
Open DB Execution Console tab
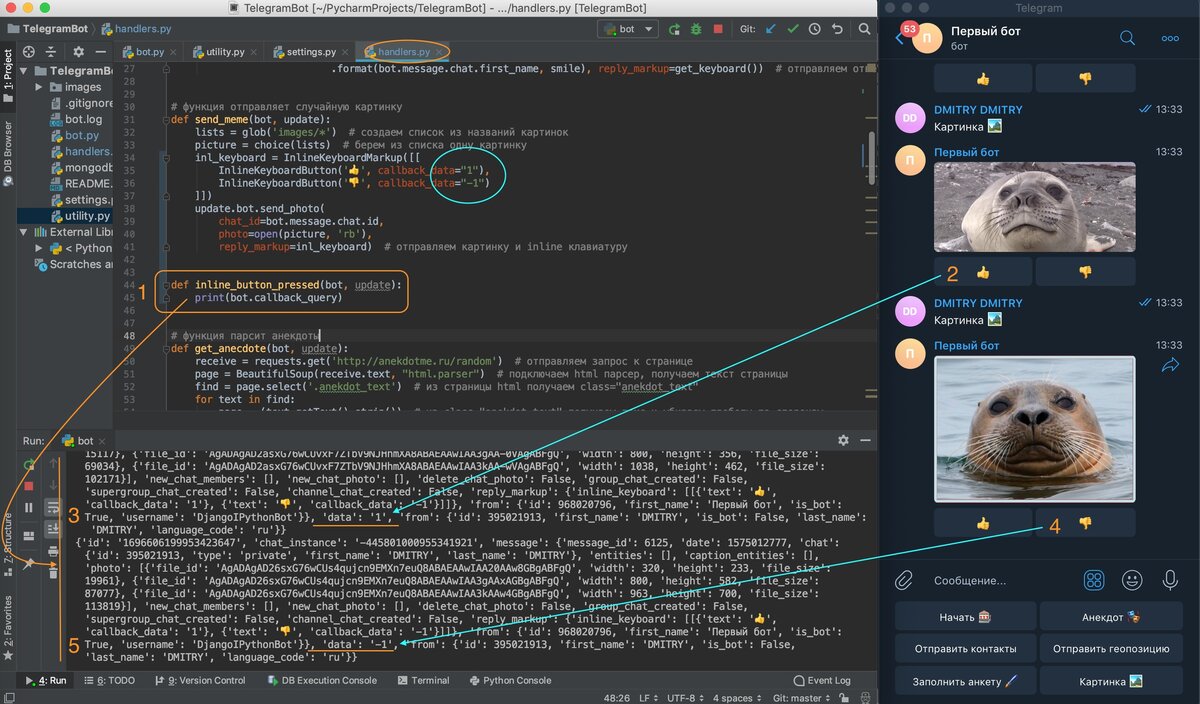320,680
